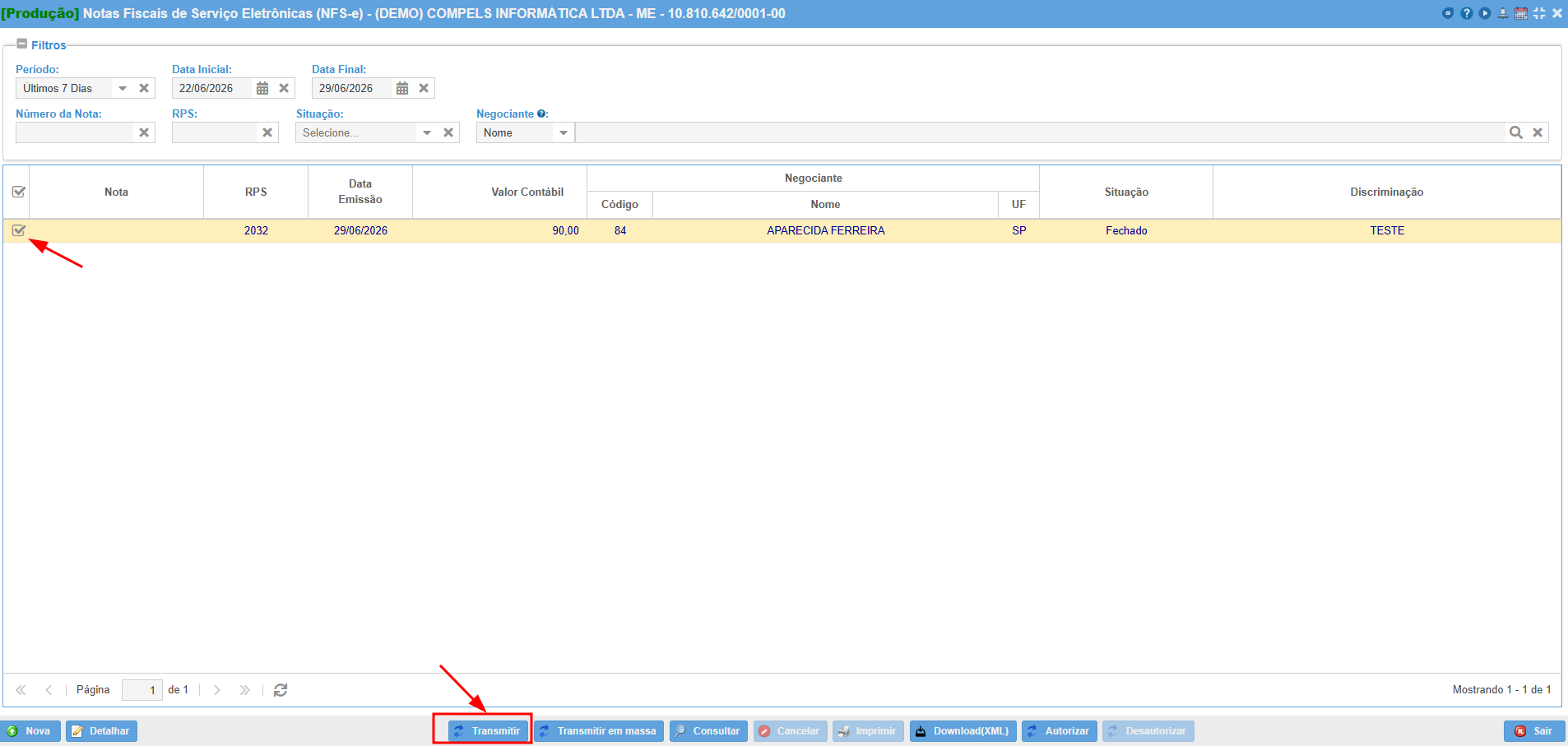Sort by Valor Contábil column header
The width and height of the screenshot is (1568, 746).
[499, 192]
